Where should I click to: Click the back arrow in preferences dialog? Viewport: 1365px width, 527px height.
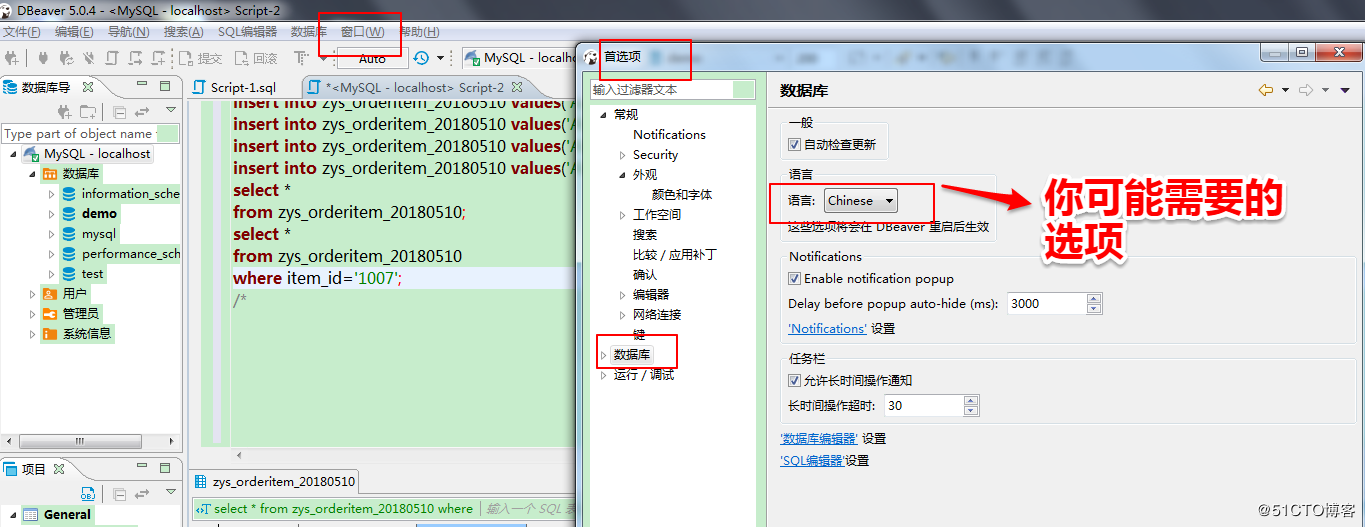[x=1266, y=90]
